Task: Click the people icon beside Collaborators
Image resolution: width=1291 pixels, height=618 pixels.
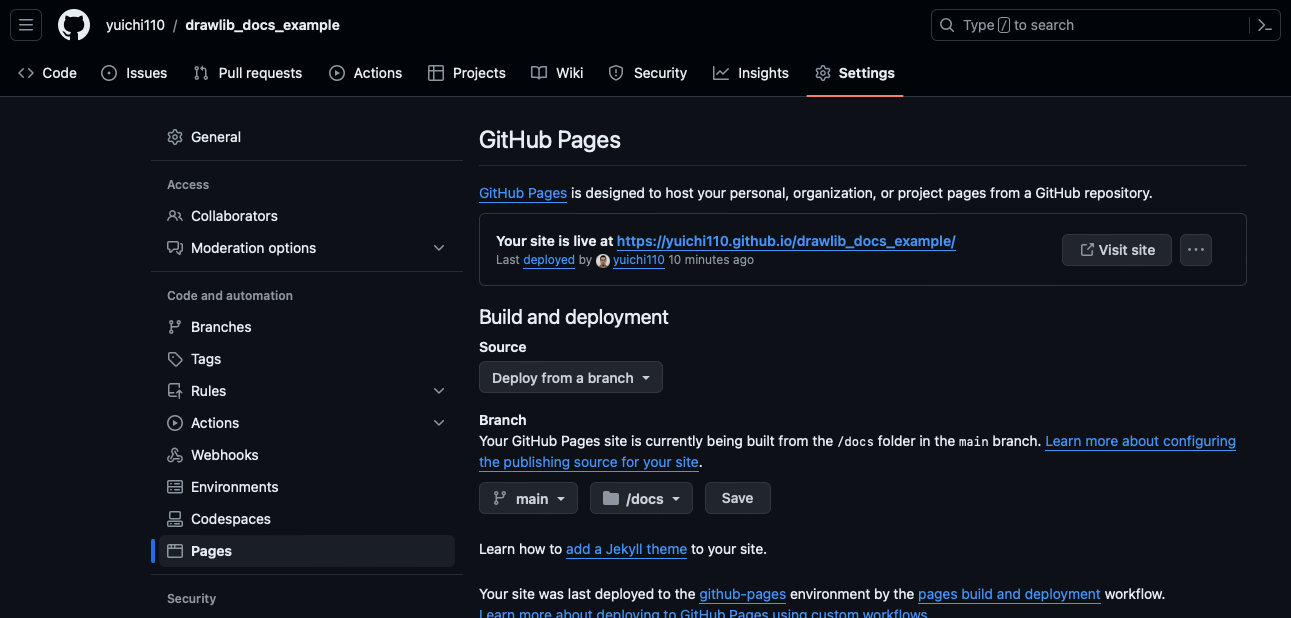Action: 175,216
